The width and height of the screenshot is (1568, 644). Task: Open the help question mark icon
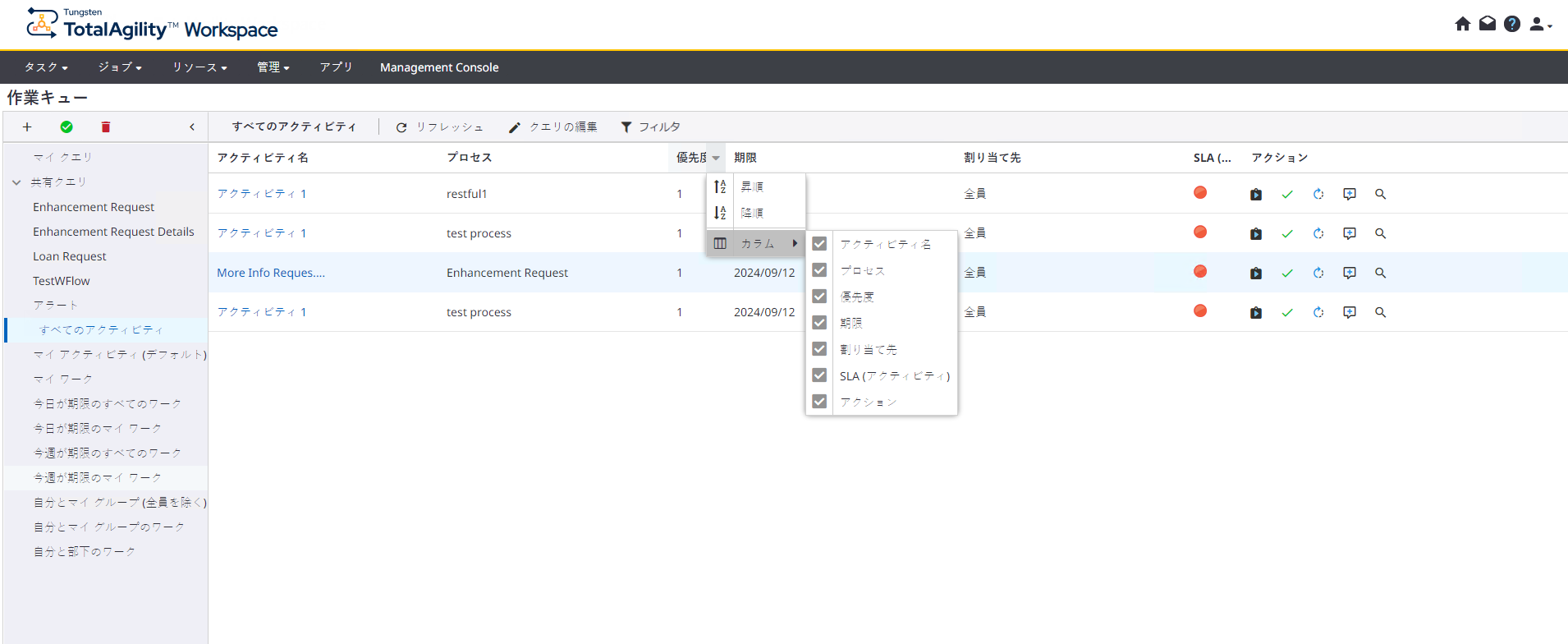[x=1511, y=24]
